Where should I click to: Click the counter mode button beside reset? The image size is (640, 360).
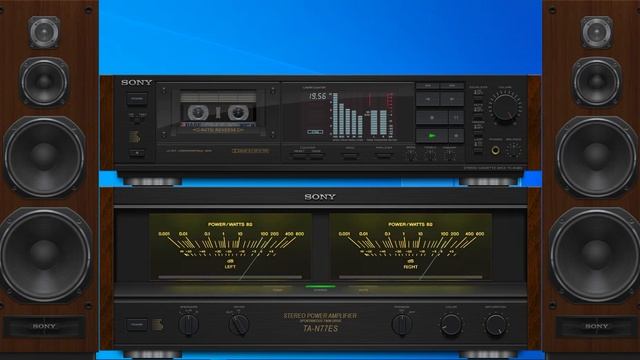316,156
